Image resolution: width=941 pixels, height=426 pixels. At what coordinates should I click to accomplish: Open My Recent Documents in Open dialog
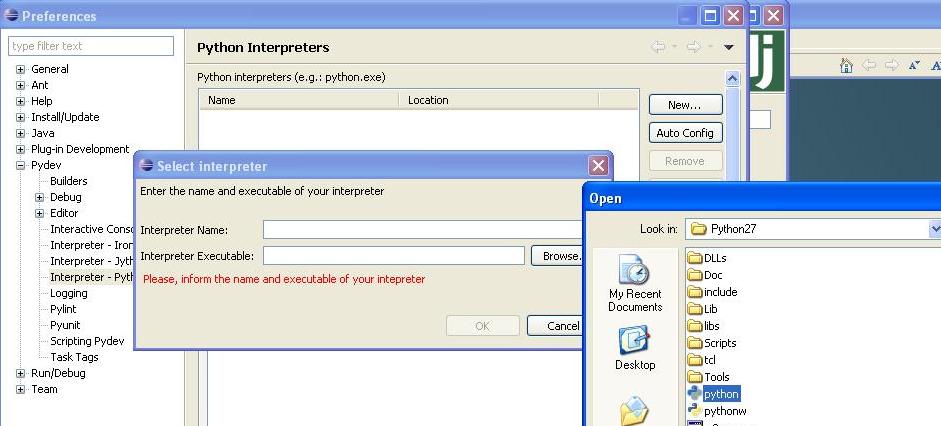(x=635, y=283)
